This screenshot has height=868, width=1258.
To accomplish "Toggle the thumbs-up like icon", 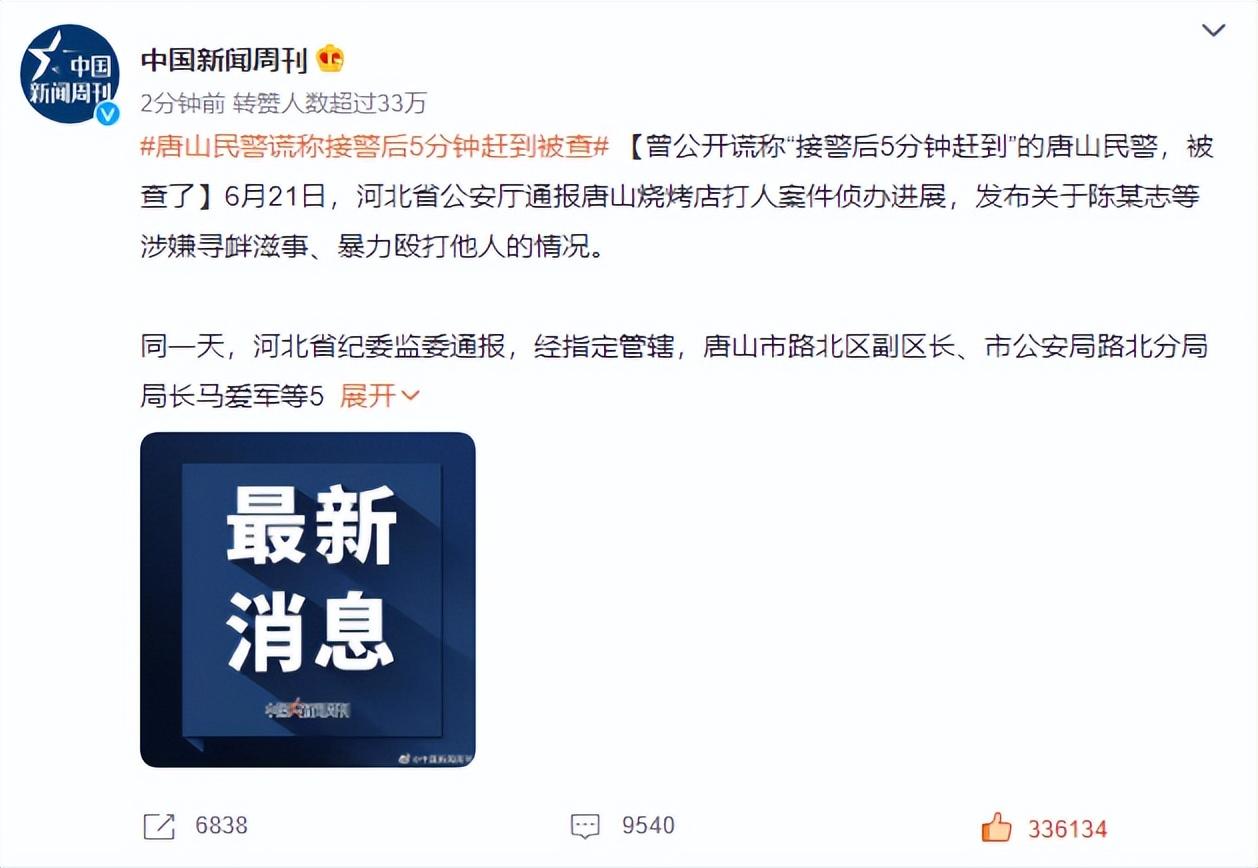I will tap(996, 827).
